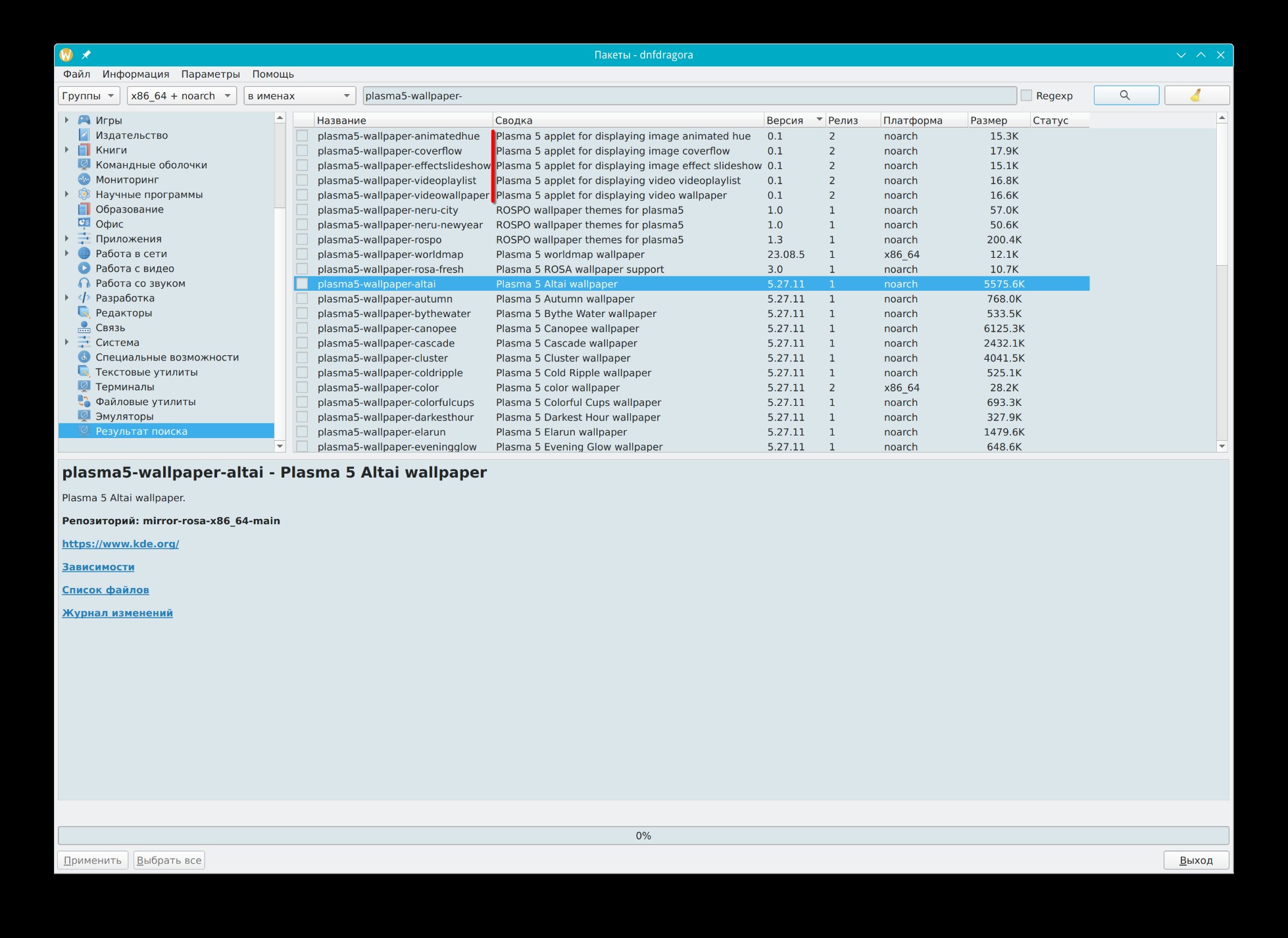
Task: Open the Группы view dropdown
Action: coord(89,95)
